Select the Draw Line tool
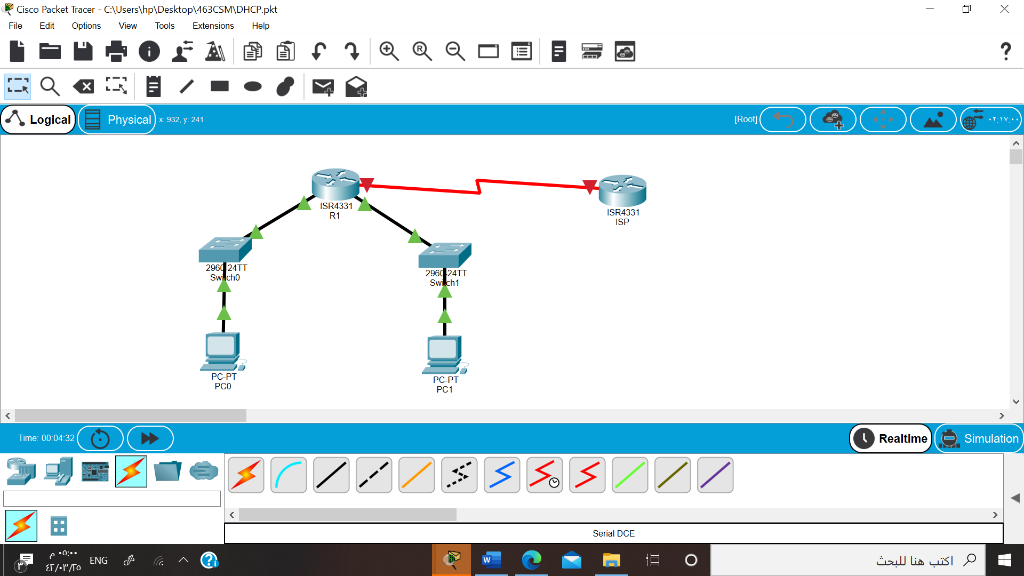The height and width of the screenshot is (576, 1024). [187, 86]
